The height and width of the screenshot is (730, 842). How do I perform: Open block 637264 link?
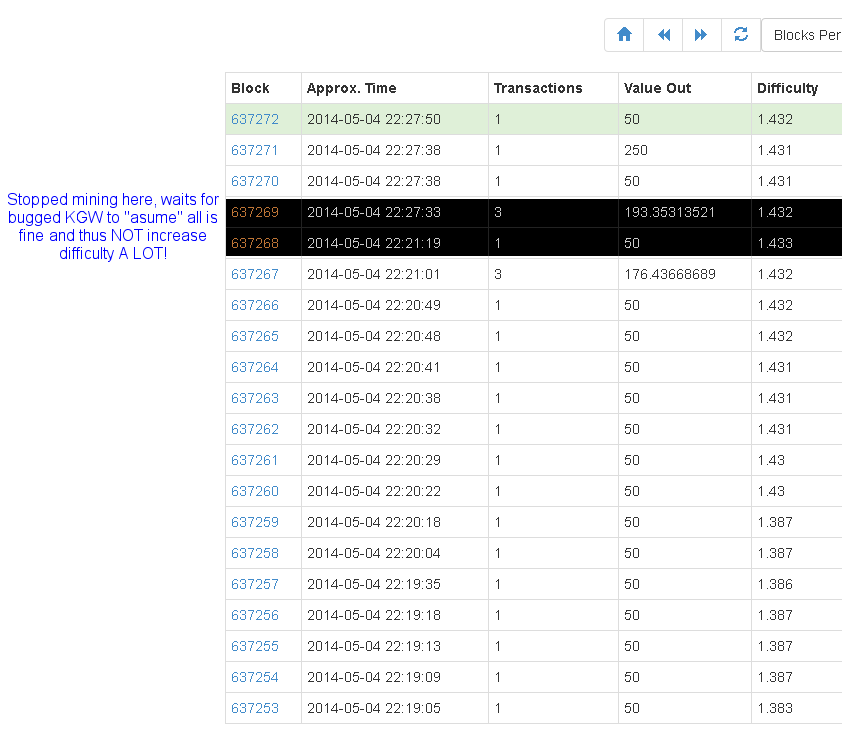pyautogui.click(x=255, y=367)
